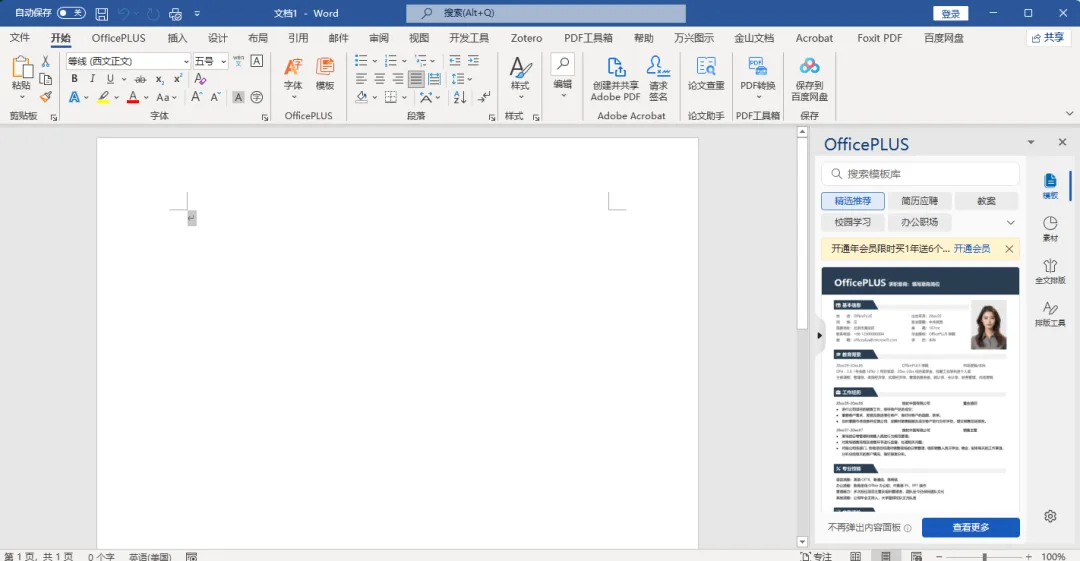1080x561 pixels.
Task: Open the 设计 ribbon tab
Action: click(218, 38)
